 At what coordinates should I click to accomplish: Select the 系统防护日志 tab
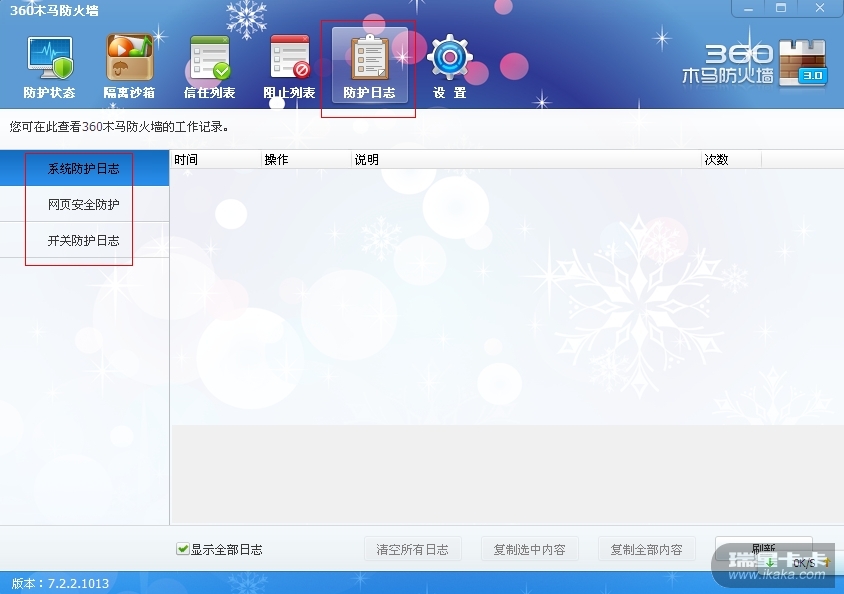coord(85,168)
